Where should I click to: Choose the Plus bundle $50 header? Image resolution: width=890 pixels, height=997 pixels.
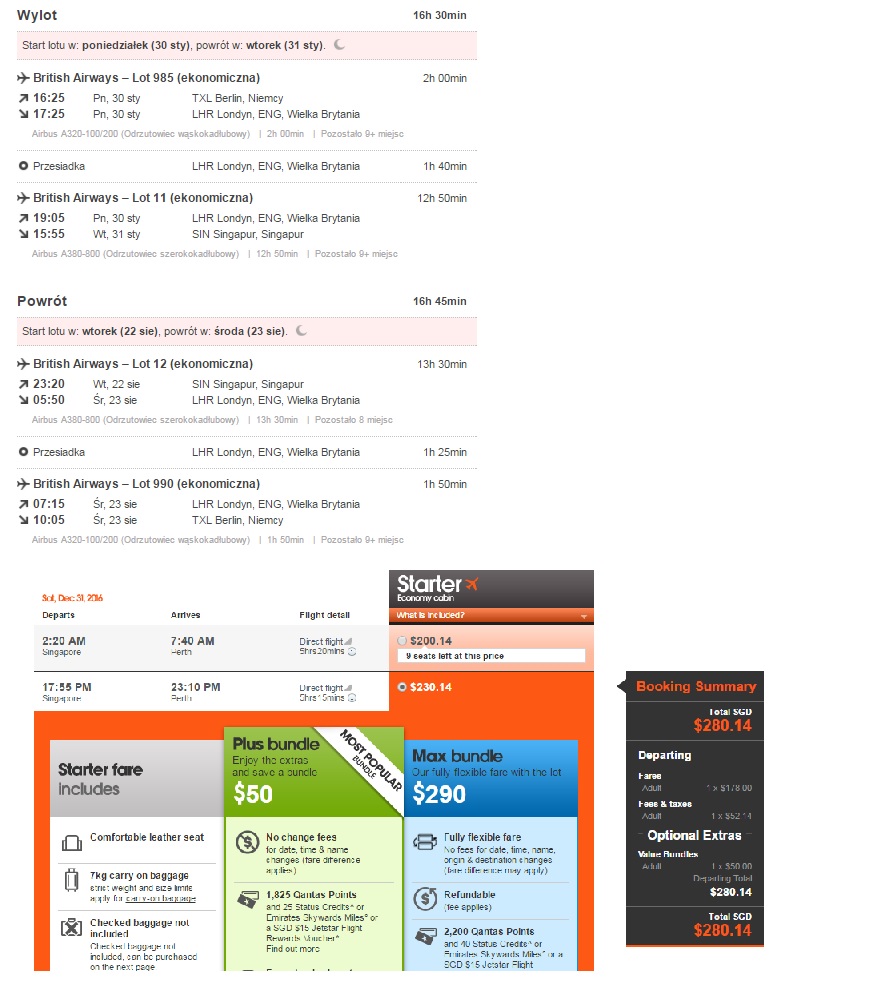click(314, 772)
